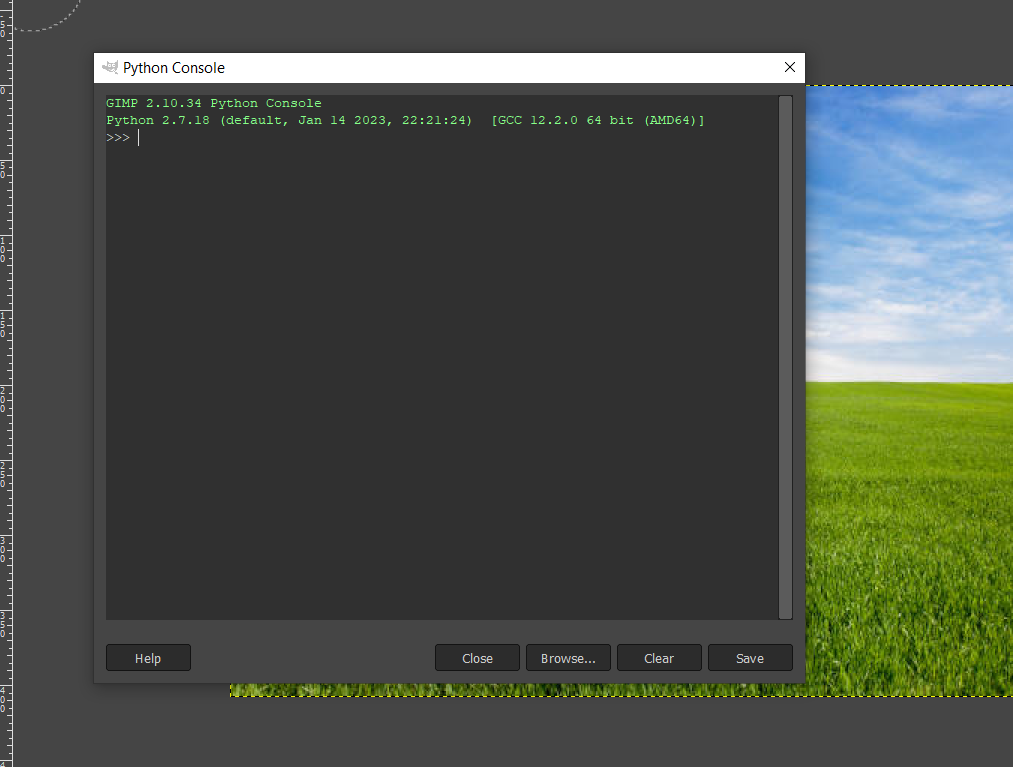Save the console session
This screenshot has width=1013, height=767.
tap(750, 658)
